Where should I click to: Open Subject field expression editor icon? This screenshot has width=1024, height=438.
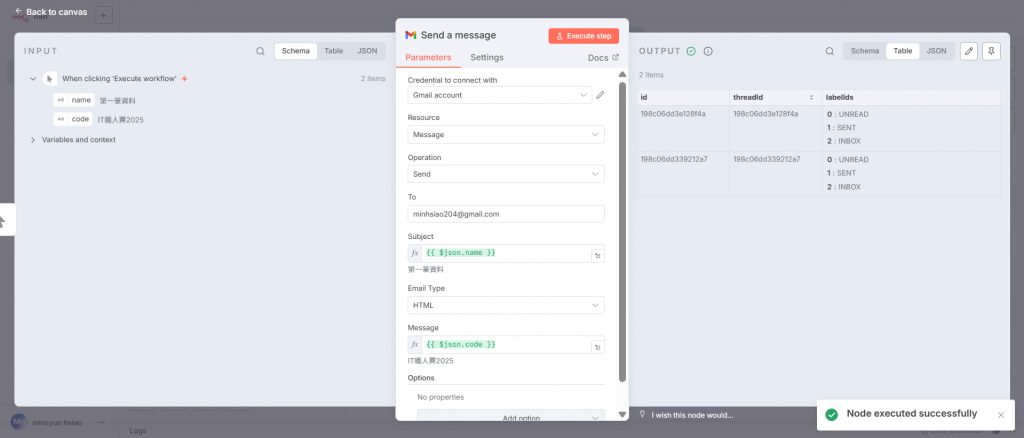point(597,256)
